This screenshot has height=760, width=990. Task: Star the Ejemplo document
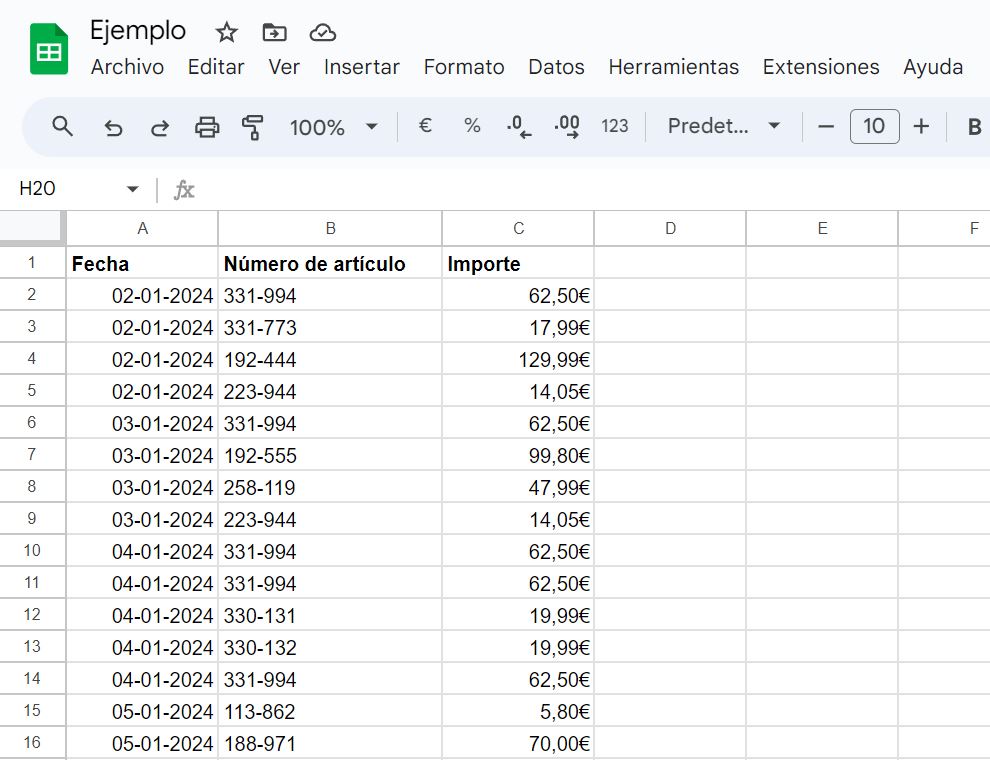point(226,32)
